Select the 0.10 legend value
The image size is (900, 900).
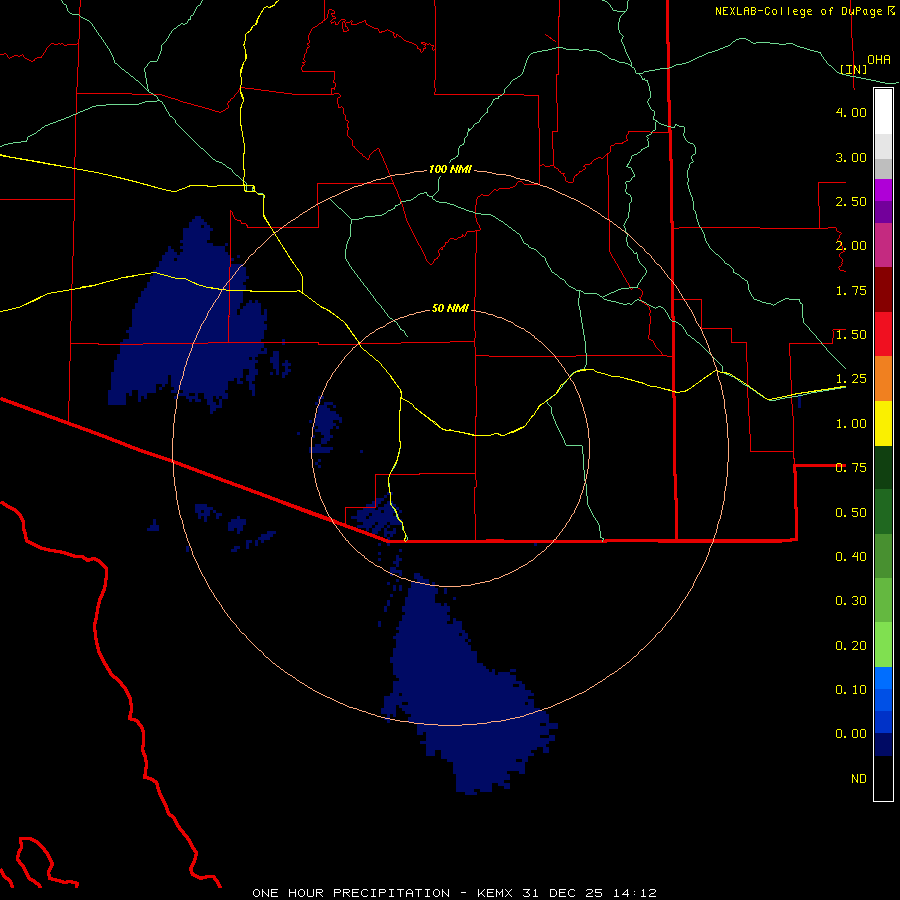(851, 690)
